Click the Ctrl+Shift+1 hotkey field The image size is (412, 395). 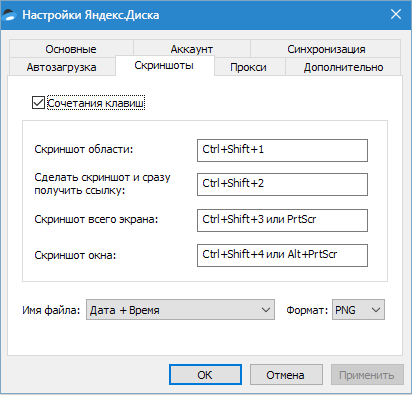point(282,150)
